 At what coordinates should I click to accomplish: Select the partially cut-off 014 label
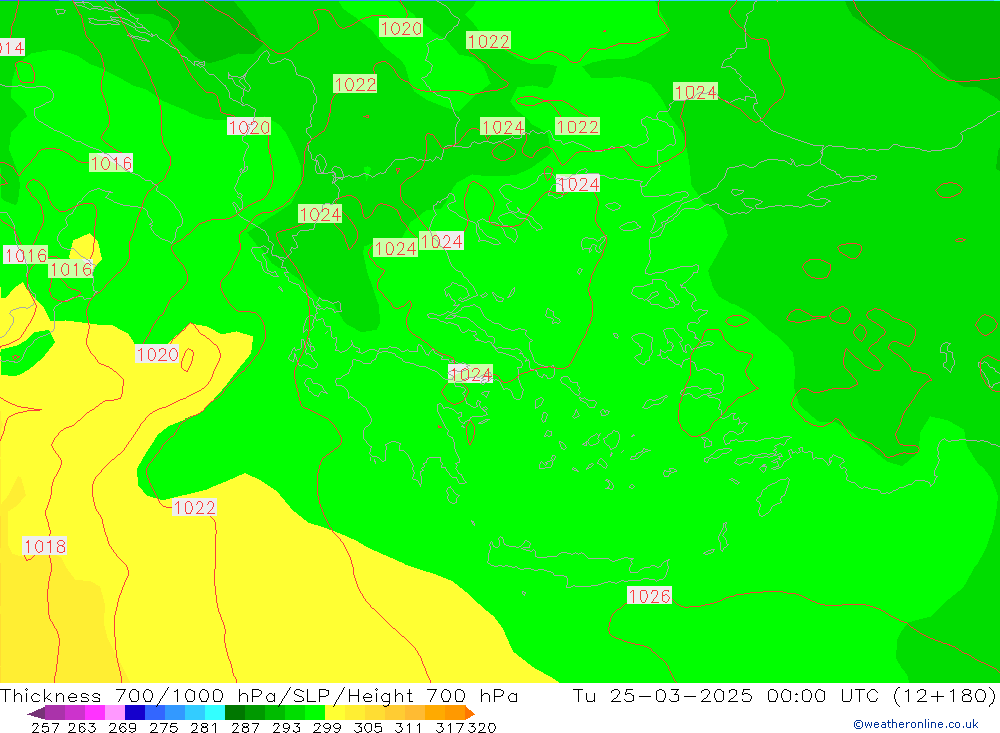point(12,47)
